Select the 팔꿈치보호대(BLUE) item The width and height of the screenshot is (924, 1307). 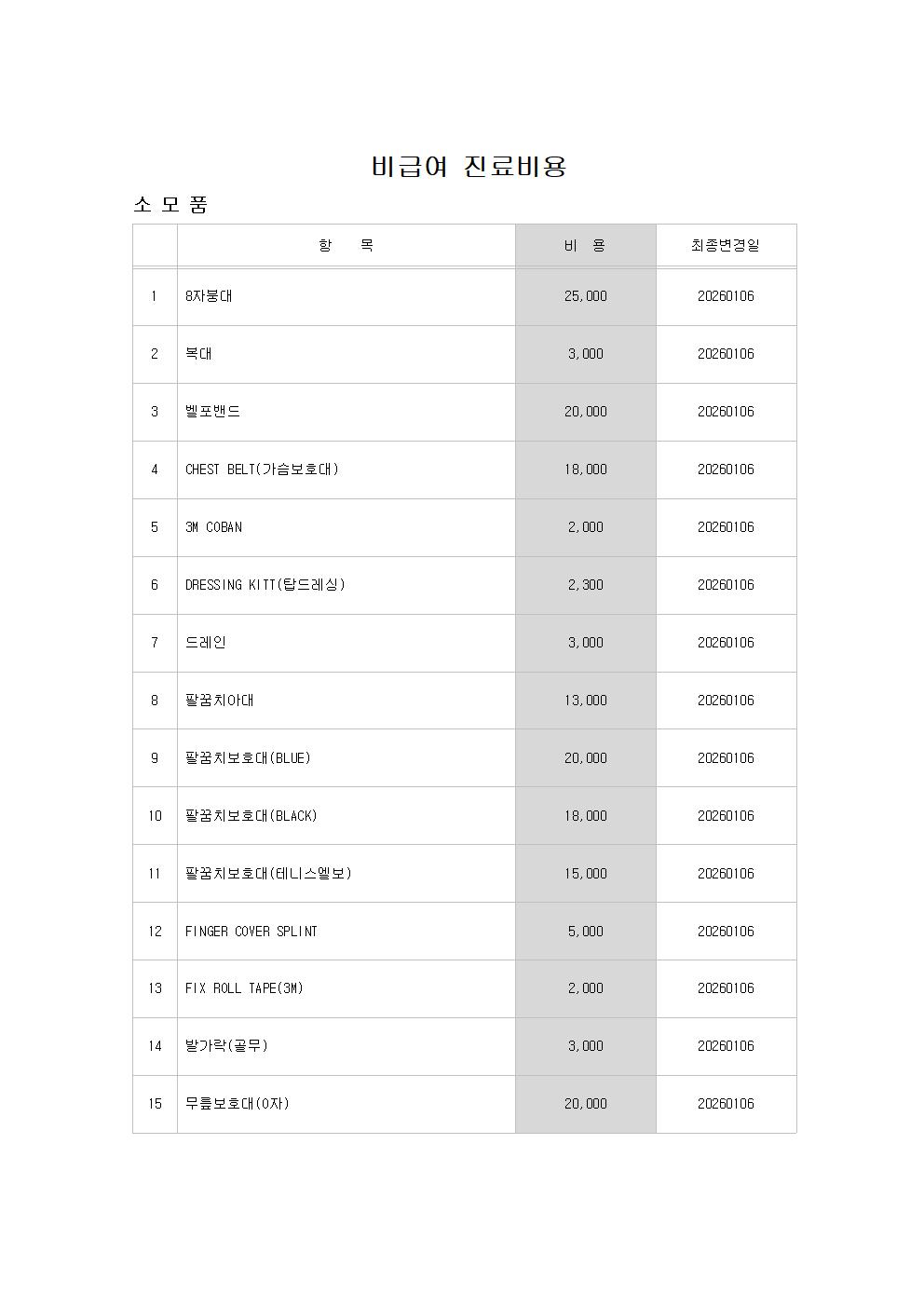click(x=248, y=758)
